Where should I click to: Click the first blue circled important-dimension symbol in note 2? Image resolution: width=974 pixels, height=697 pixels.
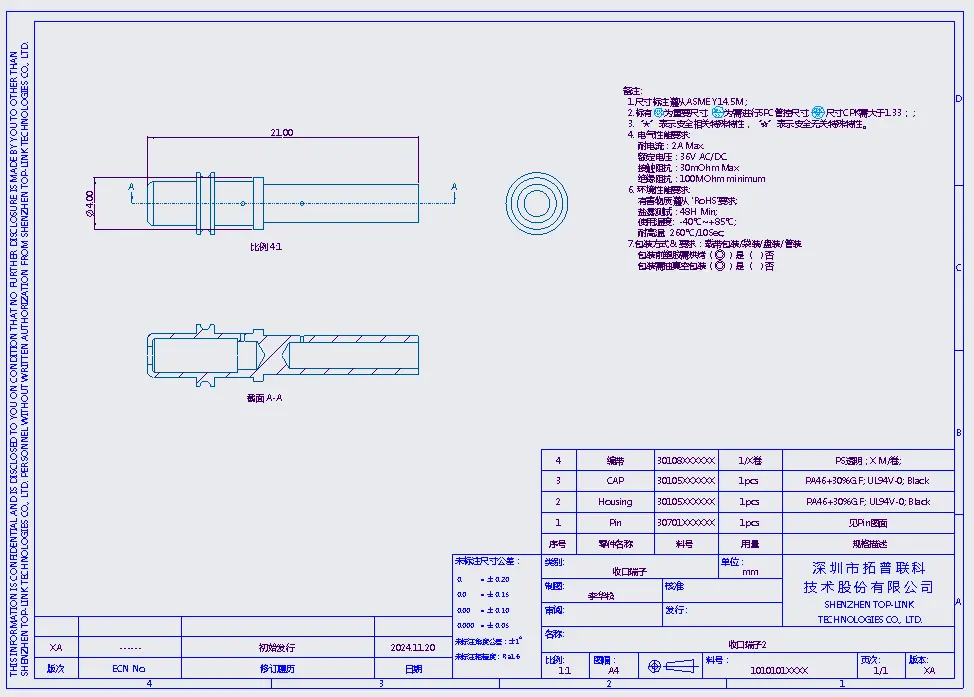point(659,113)
